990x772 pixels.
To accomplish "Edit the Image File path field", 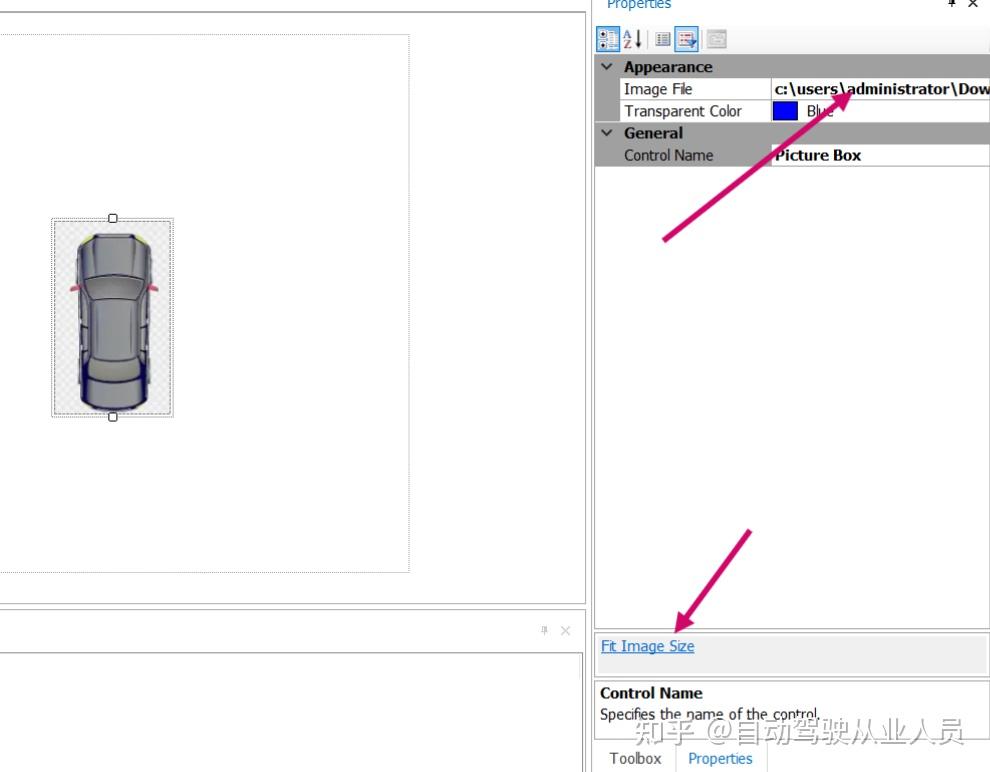I will pyautogui.click(x=880, y=89).
